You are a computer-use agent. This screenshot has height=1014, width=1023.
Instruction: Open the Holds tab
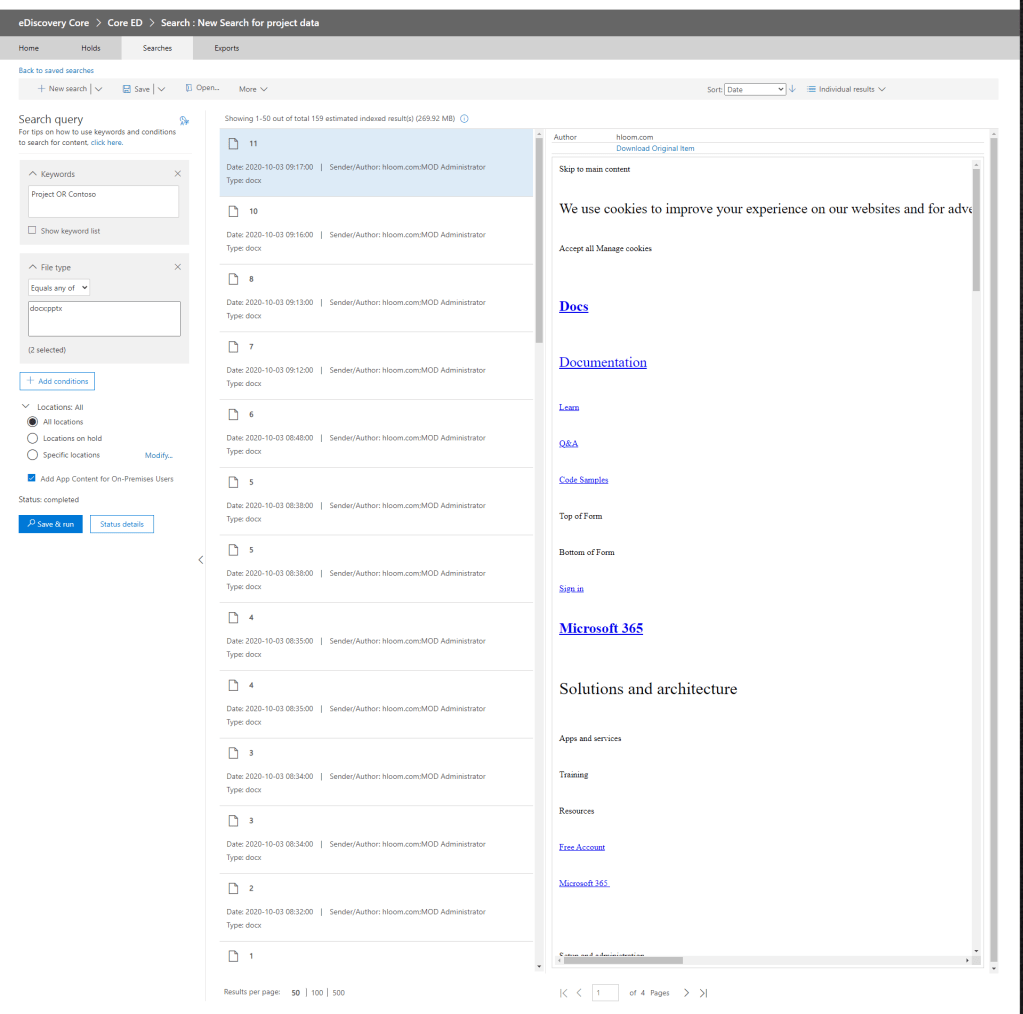[91, 48]
